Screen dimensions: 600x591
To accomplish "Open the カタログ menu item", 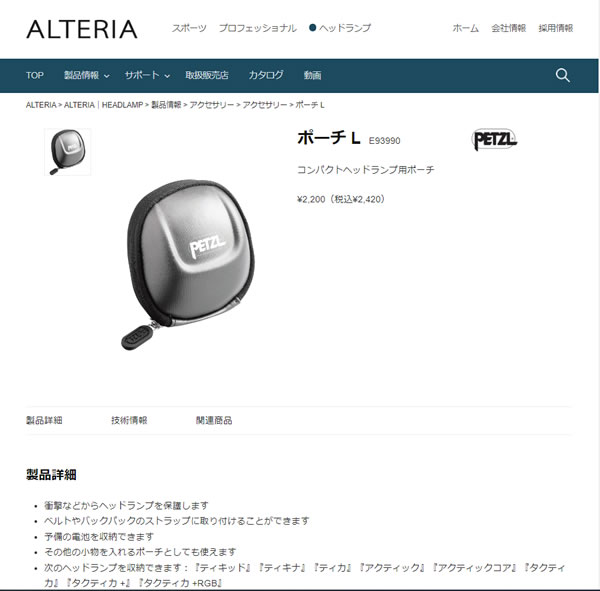I will (266, 75).
